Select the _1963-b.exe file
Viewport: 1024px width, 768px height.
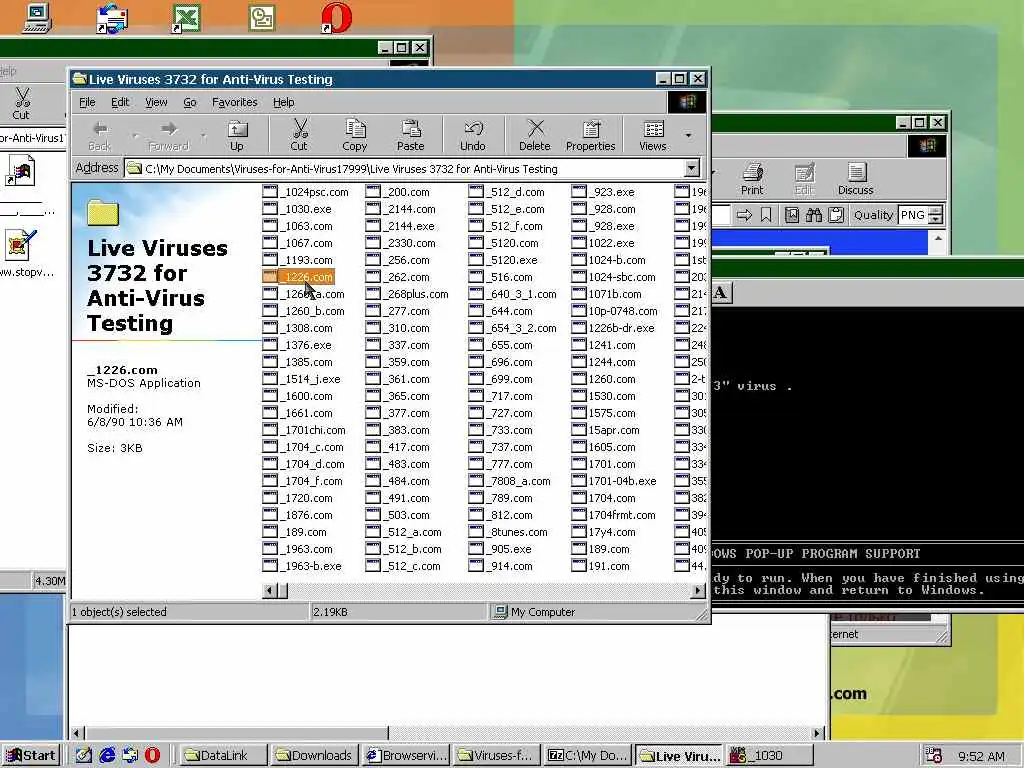(x=302, y=566)
